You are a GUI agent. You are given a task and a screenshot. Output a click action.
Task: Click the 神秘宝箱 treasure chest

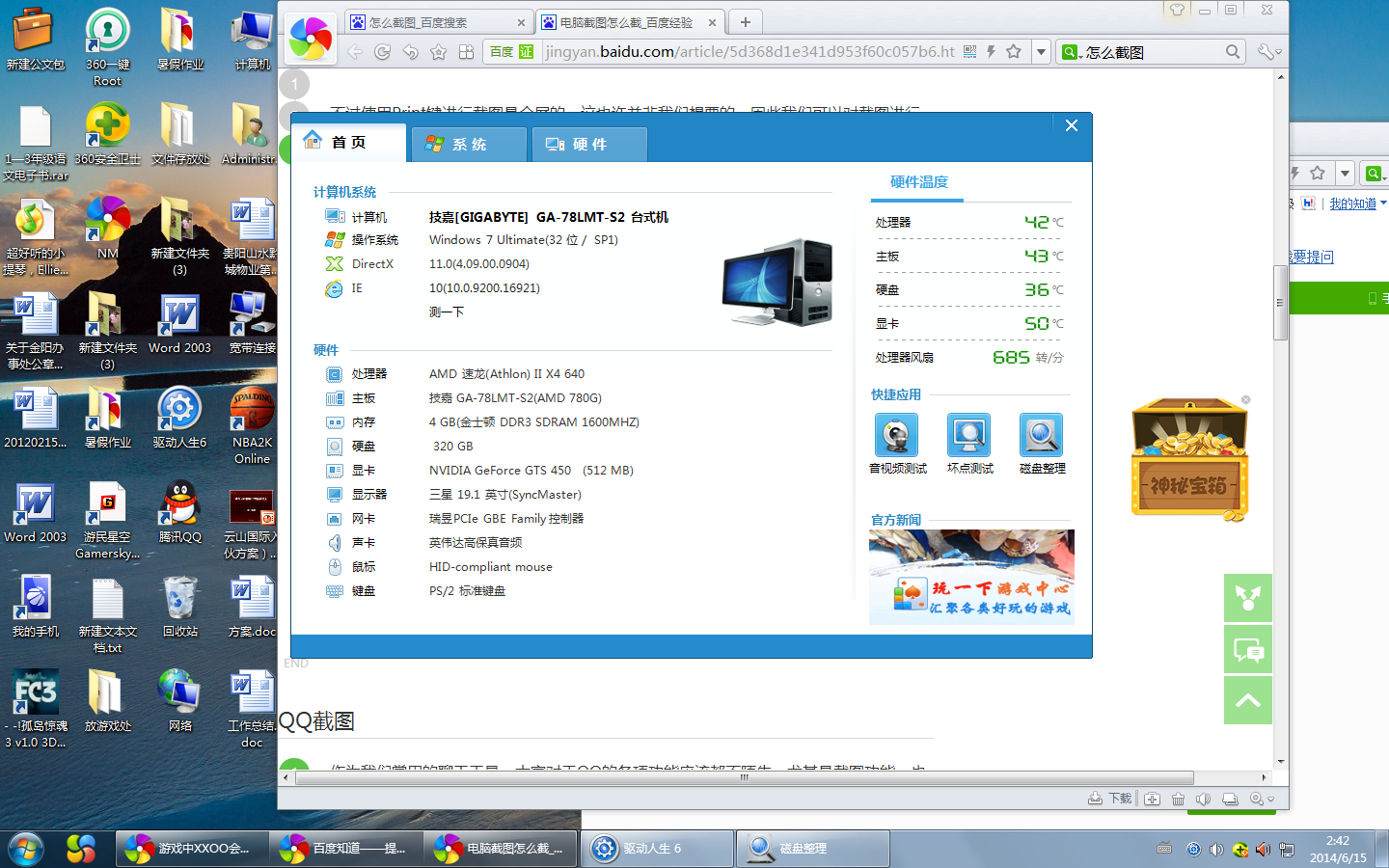[x=1189, y=459]
